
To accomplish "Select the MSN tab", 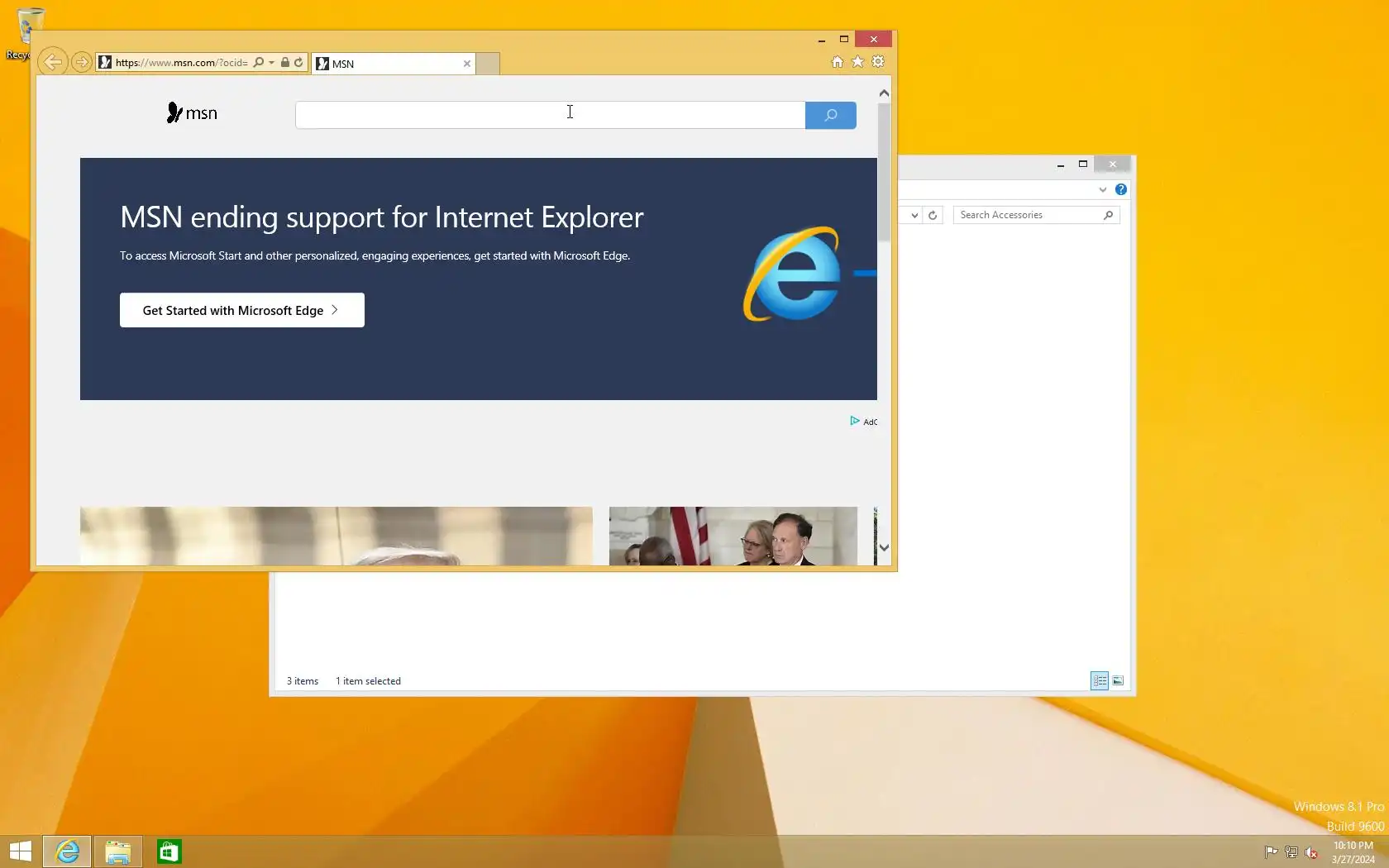I will (x=394, y=64).
